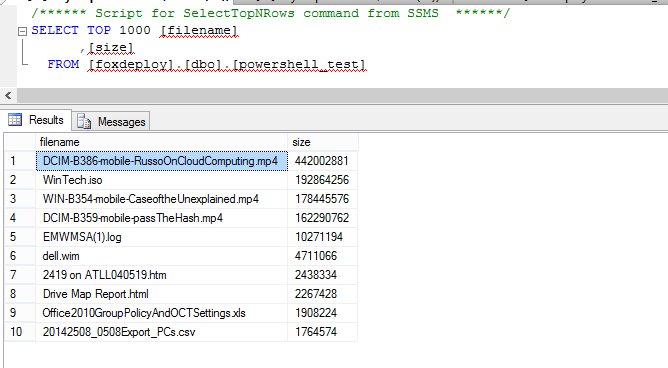Select row header 3
The width and height of the screenshot is (668, 368).
[x=20, y=199]
